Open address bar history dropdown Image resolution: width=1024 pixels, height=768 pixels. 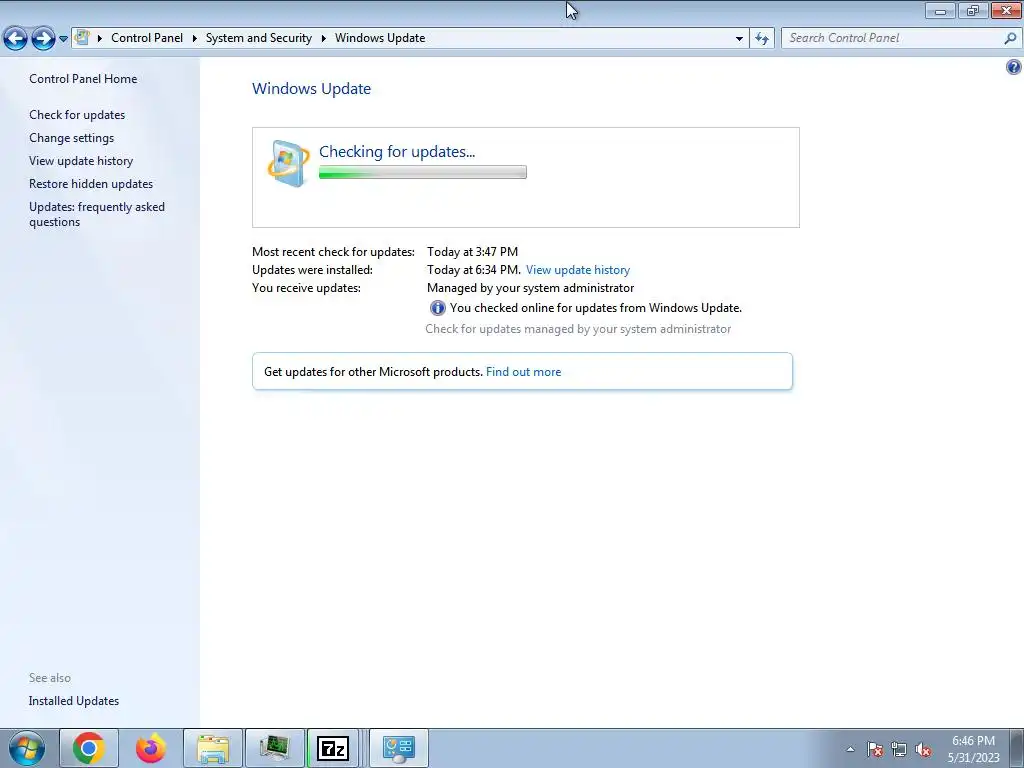739,39
